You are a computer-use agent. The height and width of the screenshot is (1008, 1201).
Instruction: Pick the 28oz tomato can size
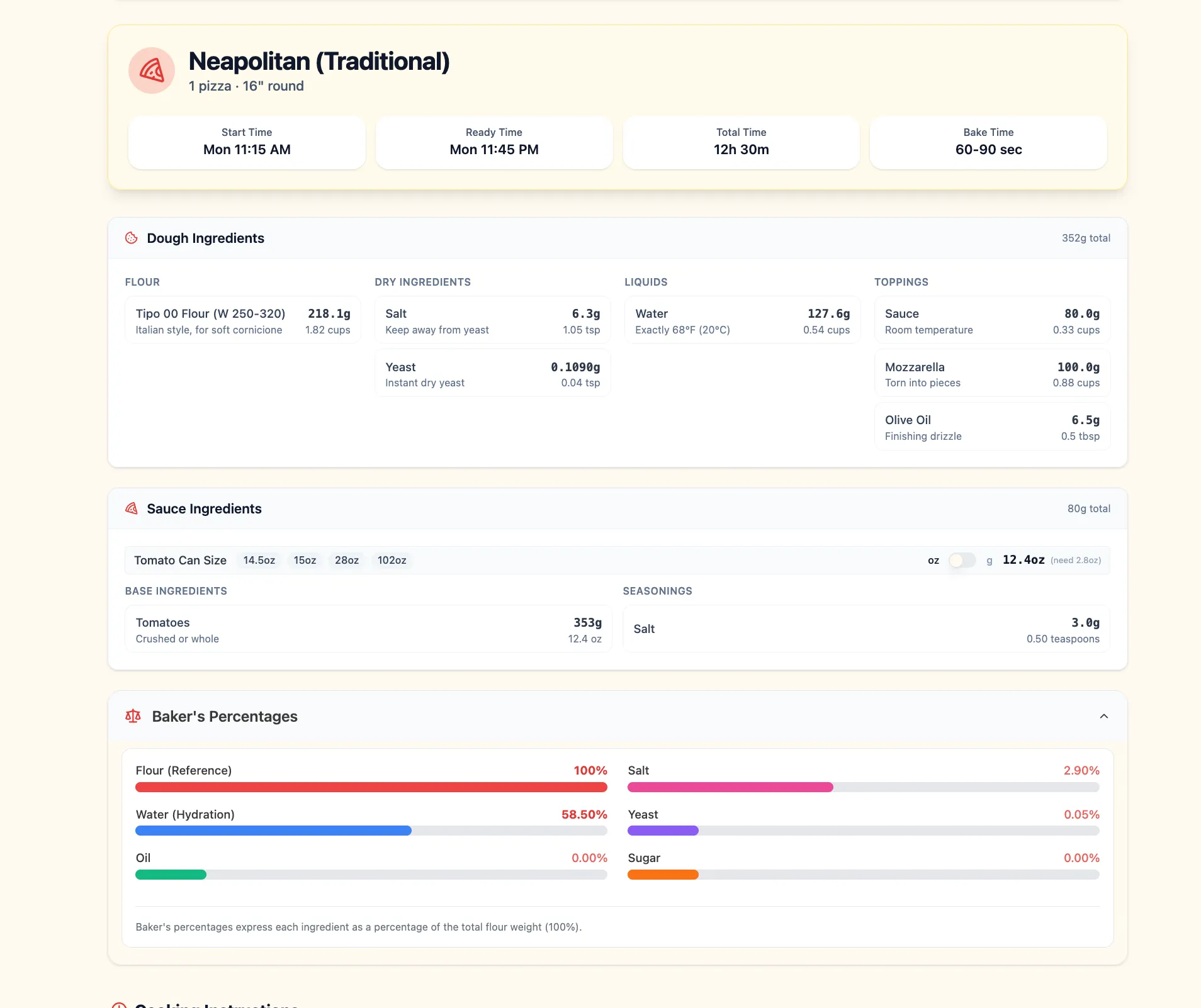[x=347, y=560]
